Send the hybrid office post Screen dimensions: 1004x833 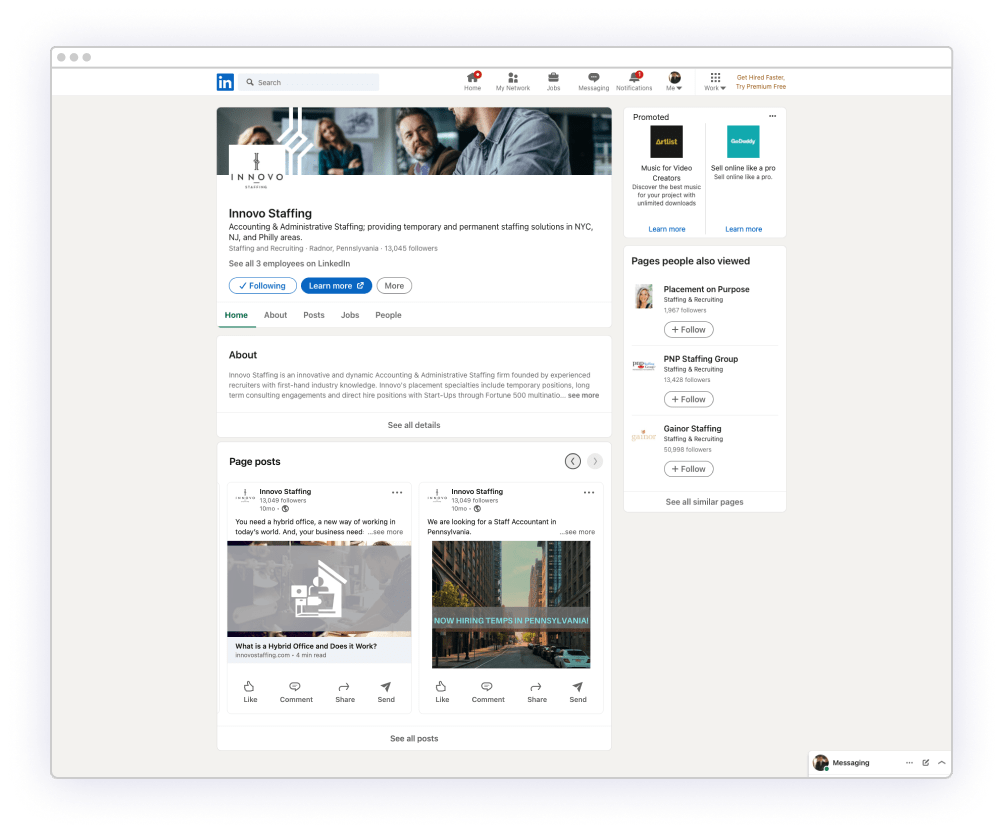pyautogui.click(x=385, y=691)
